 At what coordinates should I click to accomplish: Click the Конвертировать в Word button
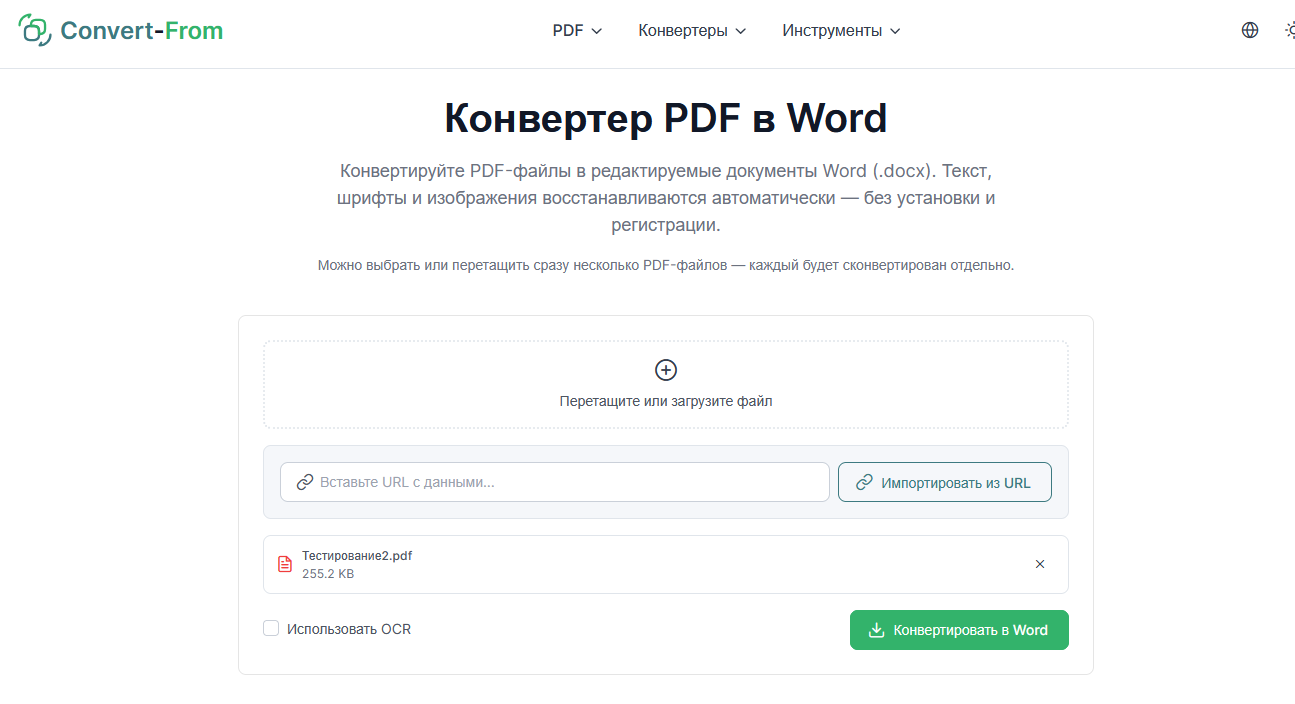959,630
